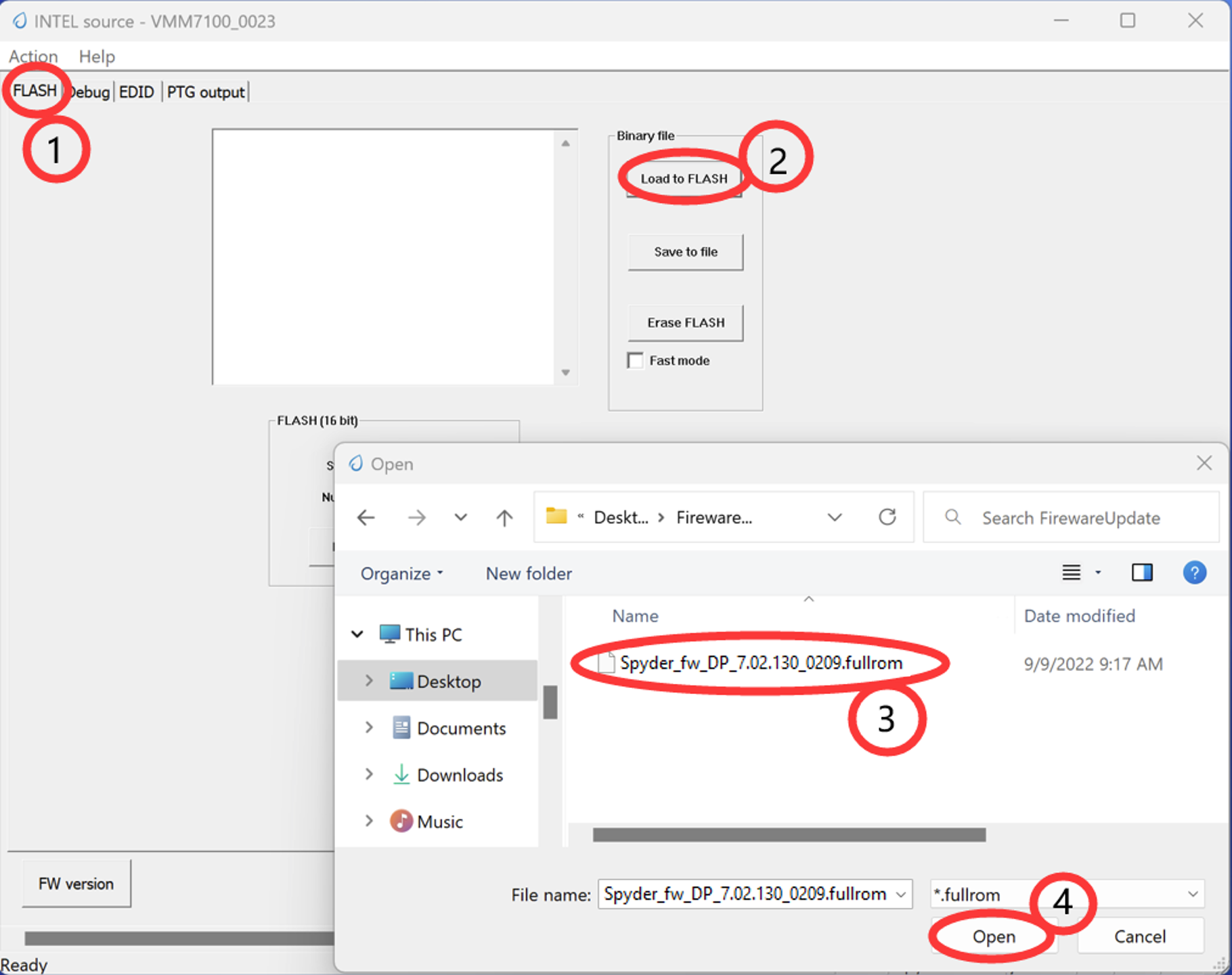
Task: Click the Erase FLASH button
Action: pyautogui.click(x=685, y=323)
